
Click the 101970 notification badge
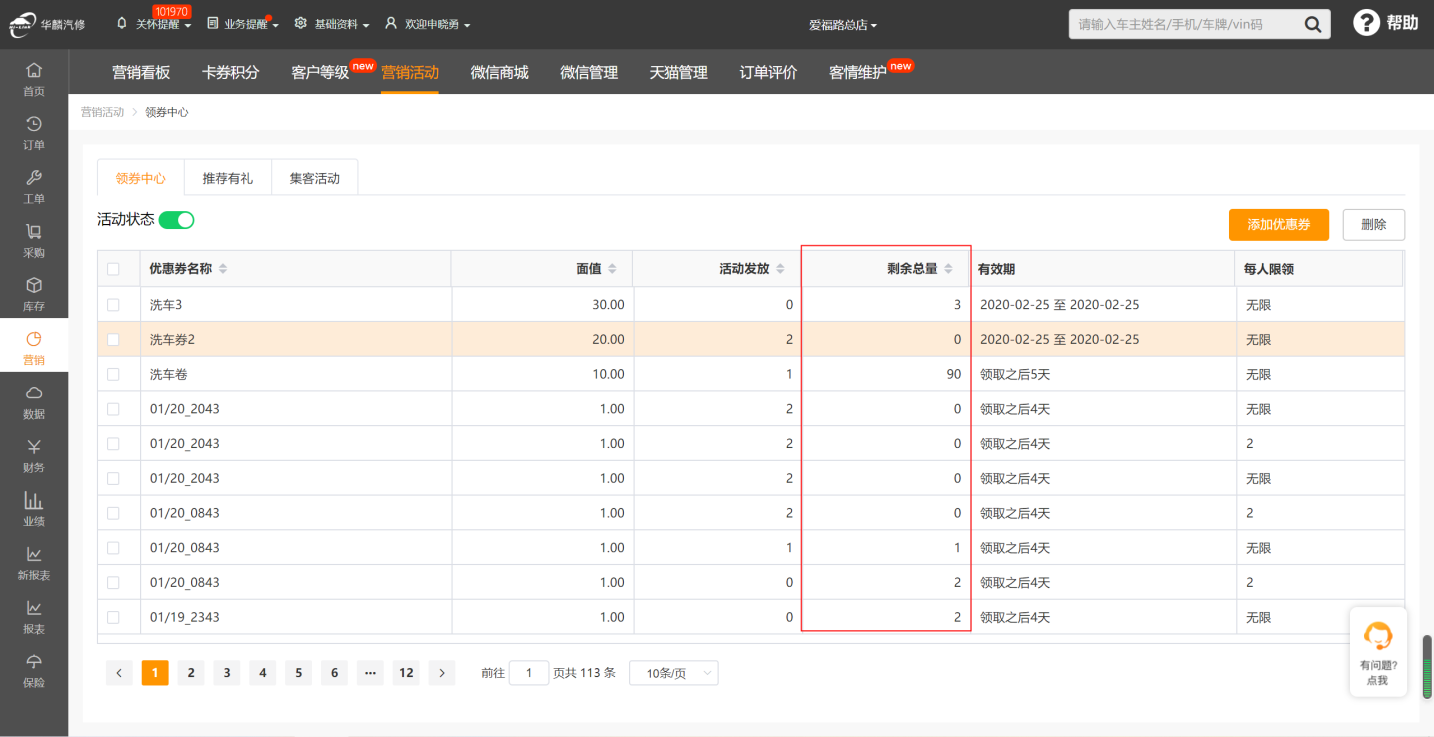[172, 11]
